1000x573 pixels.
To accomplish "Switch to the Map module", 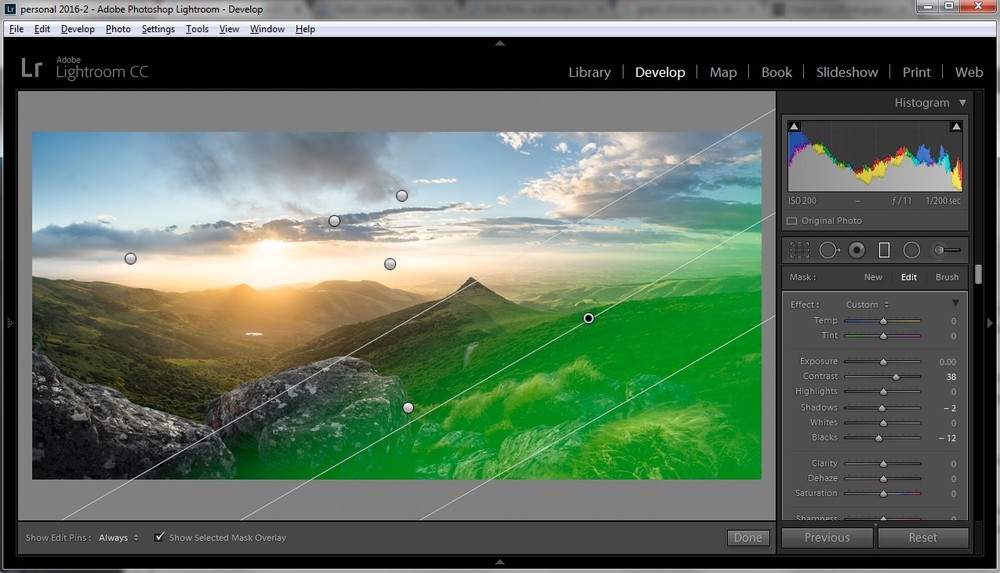I will click(x=723, y=72).
